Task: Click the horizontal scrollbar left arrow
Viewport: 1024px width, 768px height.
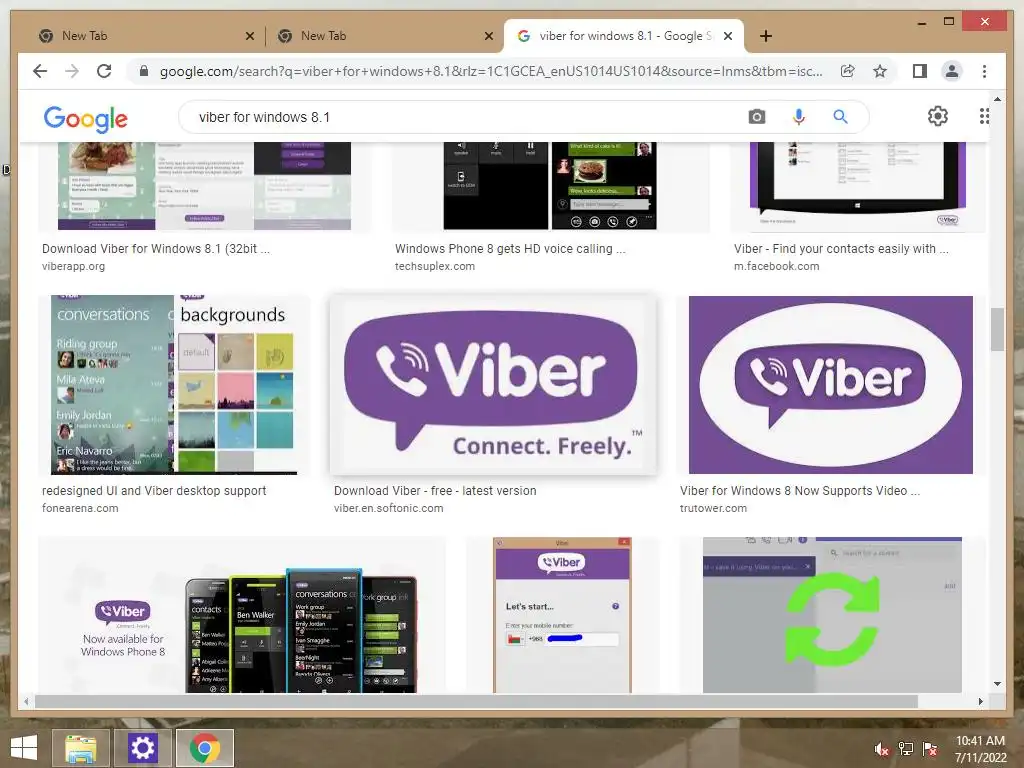Action: click(25, 701)
